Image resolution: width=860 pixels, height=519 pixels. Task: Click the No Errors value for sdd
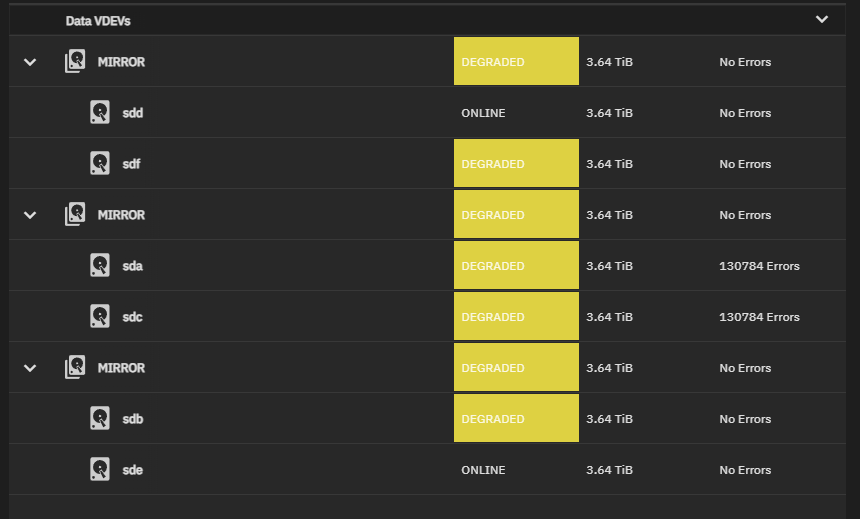click(745, 113)
